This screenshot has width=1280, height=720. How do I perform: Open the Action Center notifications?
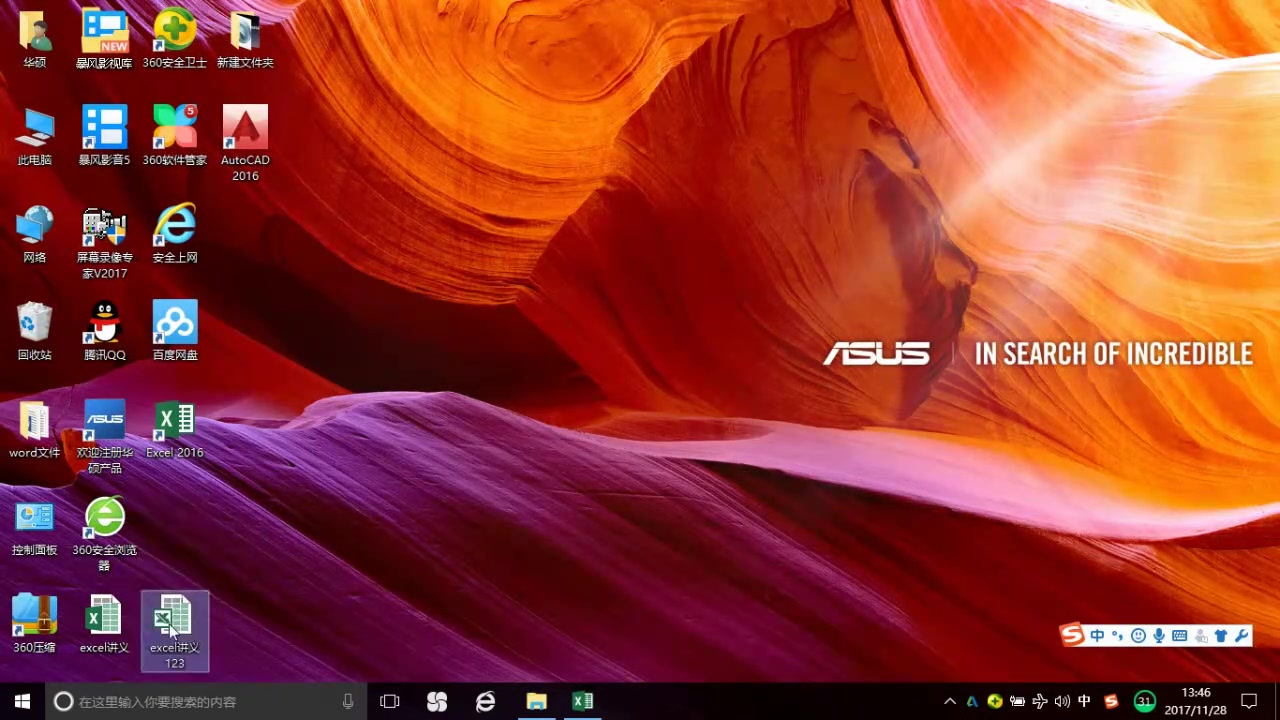[1249, 701]
